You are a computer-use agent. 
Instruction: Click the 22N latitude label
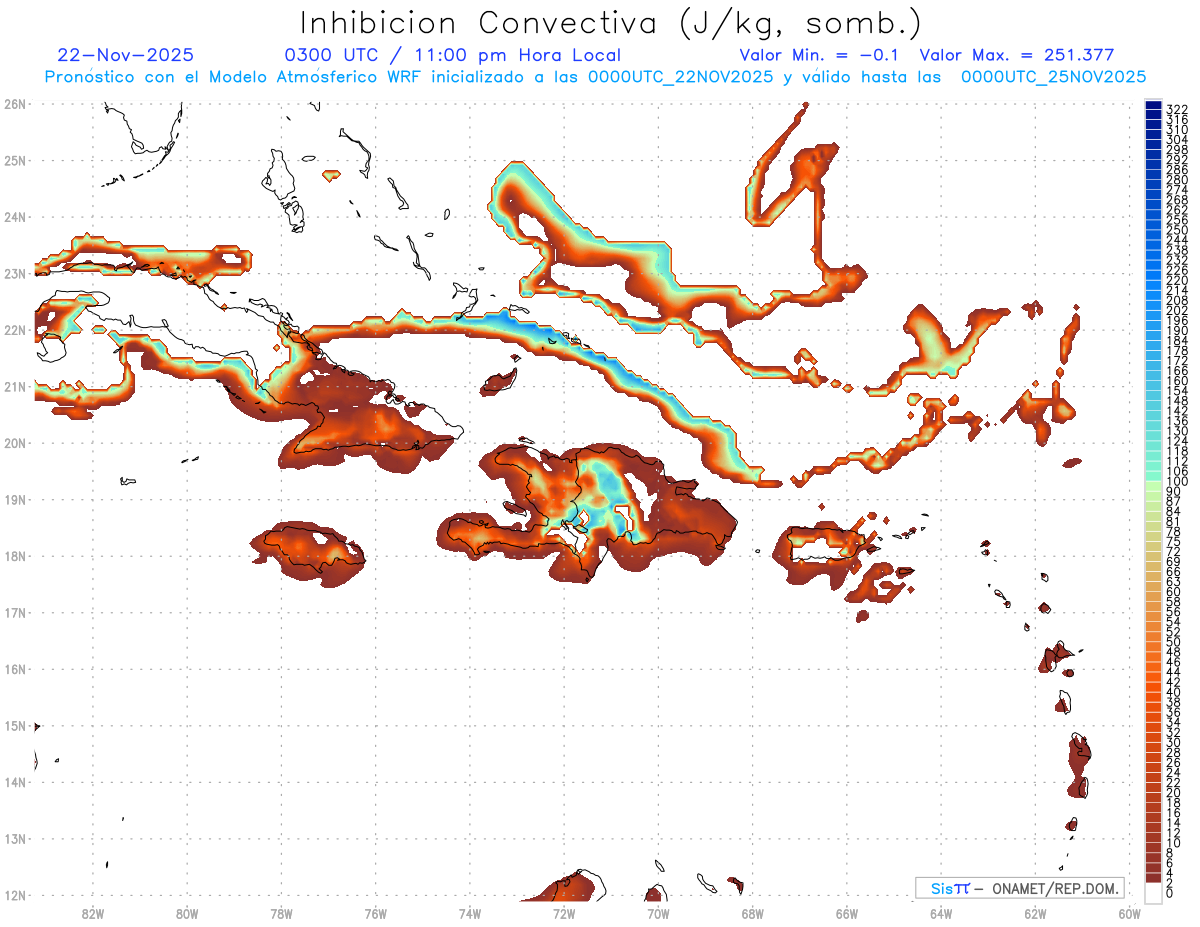click(14, 330)
